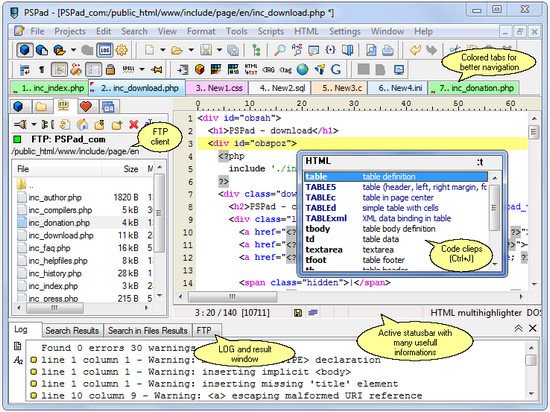
Task: Select the TABLEc code clip entry
Action: (x=396, y=197)
